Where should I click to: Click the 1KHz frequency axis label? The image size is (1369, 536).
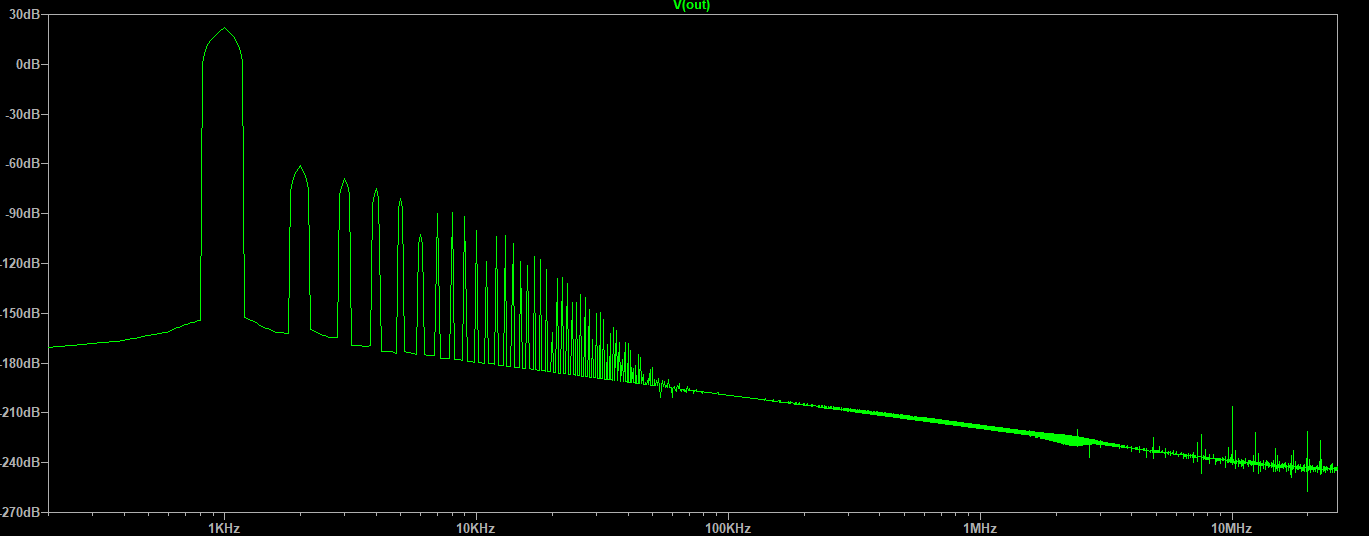[x=224, y=527]
